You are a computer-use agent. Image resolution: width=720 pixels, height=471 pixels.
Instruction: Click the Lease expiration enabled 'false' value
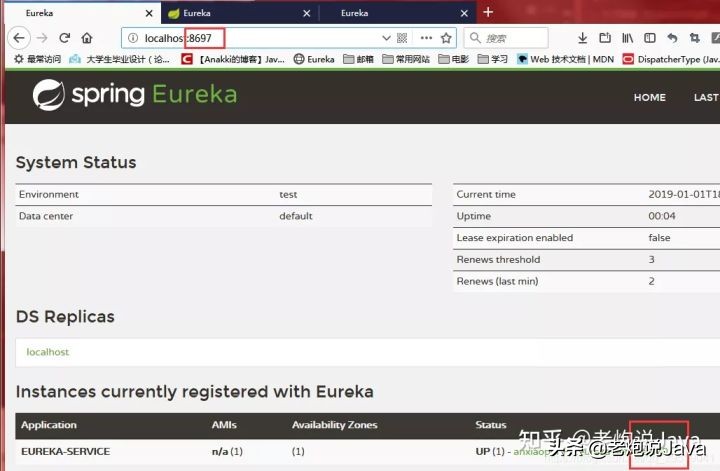point(659,238)
